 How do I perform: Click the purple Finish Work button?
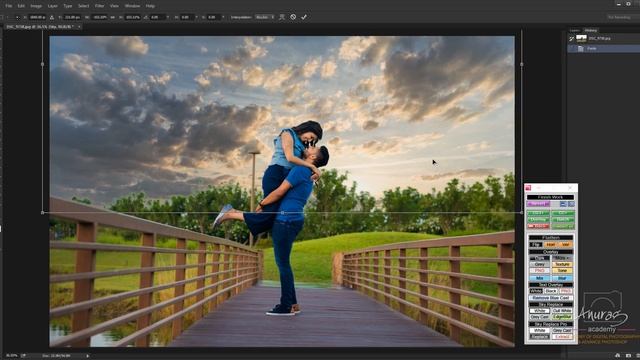coord(538,204)
